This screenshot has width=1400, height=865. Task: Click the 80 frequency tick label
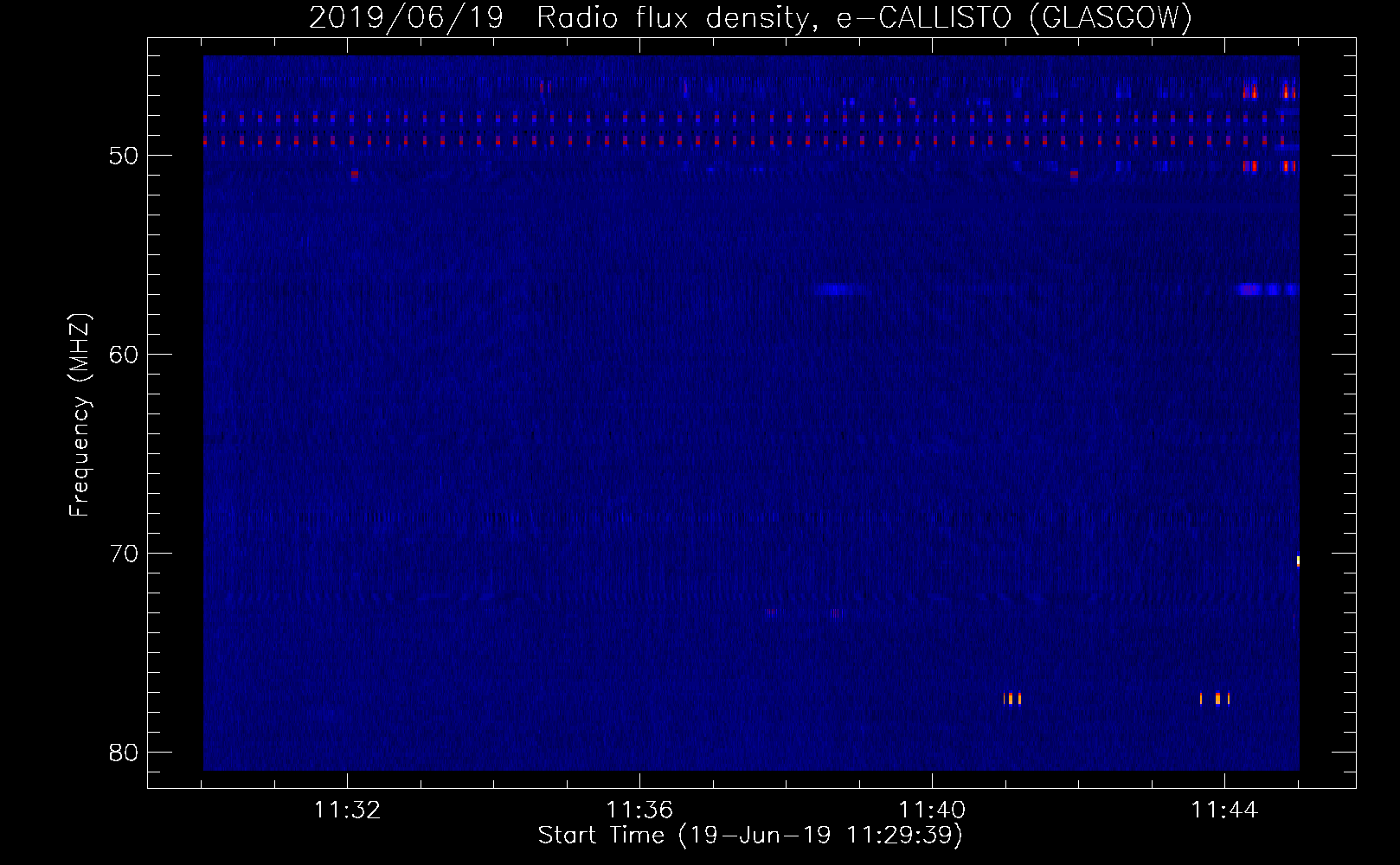point(125,753)
